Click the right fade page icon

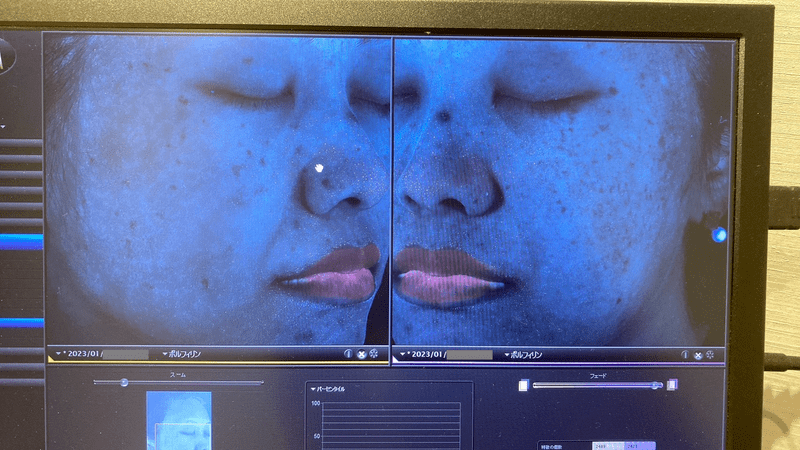click(x=672, y=385)
